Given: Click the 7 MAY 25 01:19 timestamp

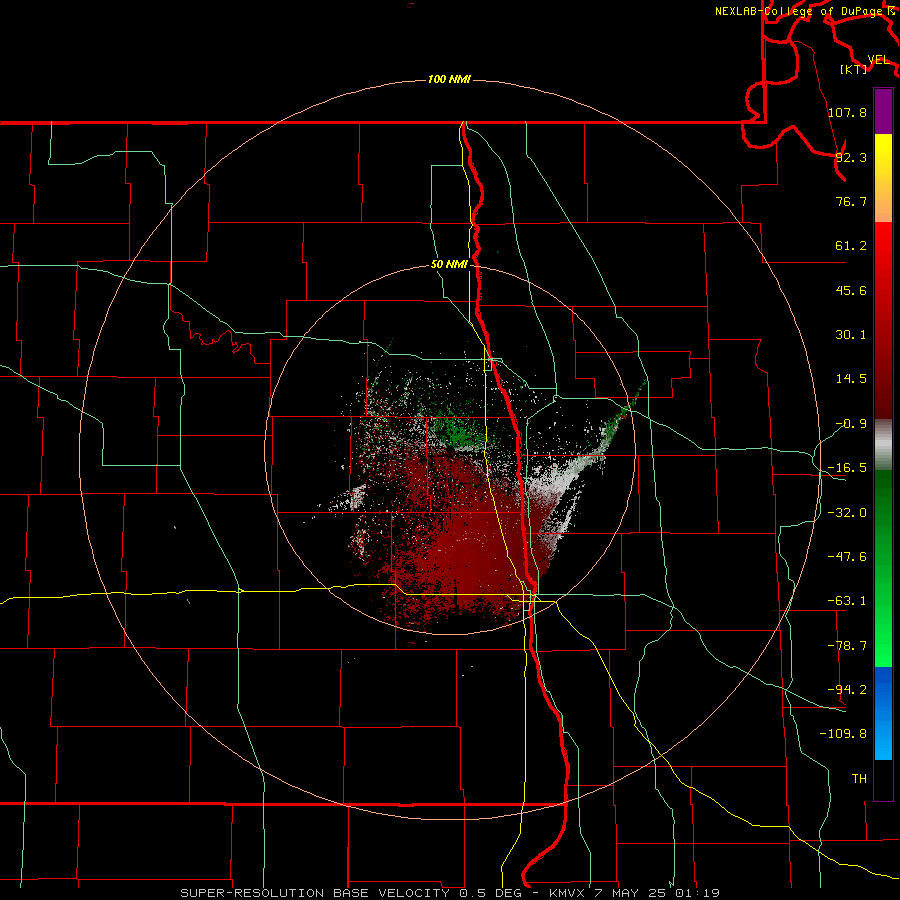Looking at the screenshot, I should (x=659, y=893).
